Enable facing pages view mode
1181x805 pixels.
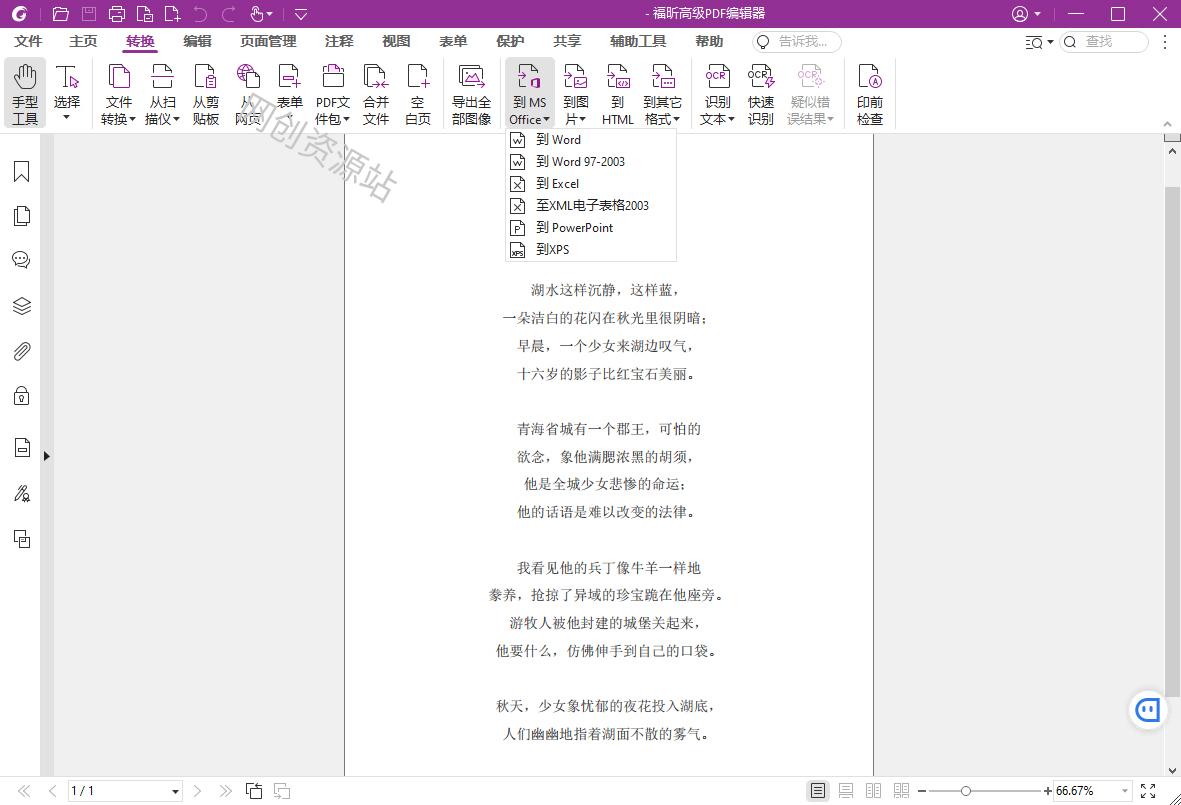tap(873, 791)
